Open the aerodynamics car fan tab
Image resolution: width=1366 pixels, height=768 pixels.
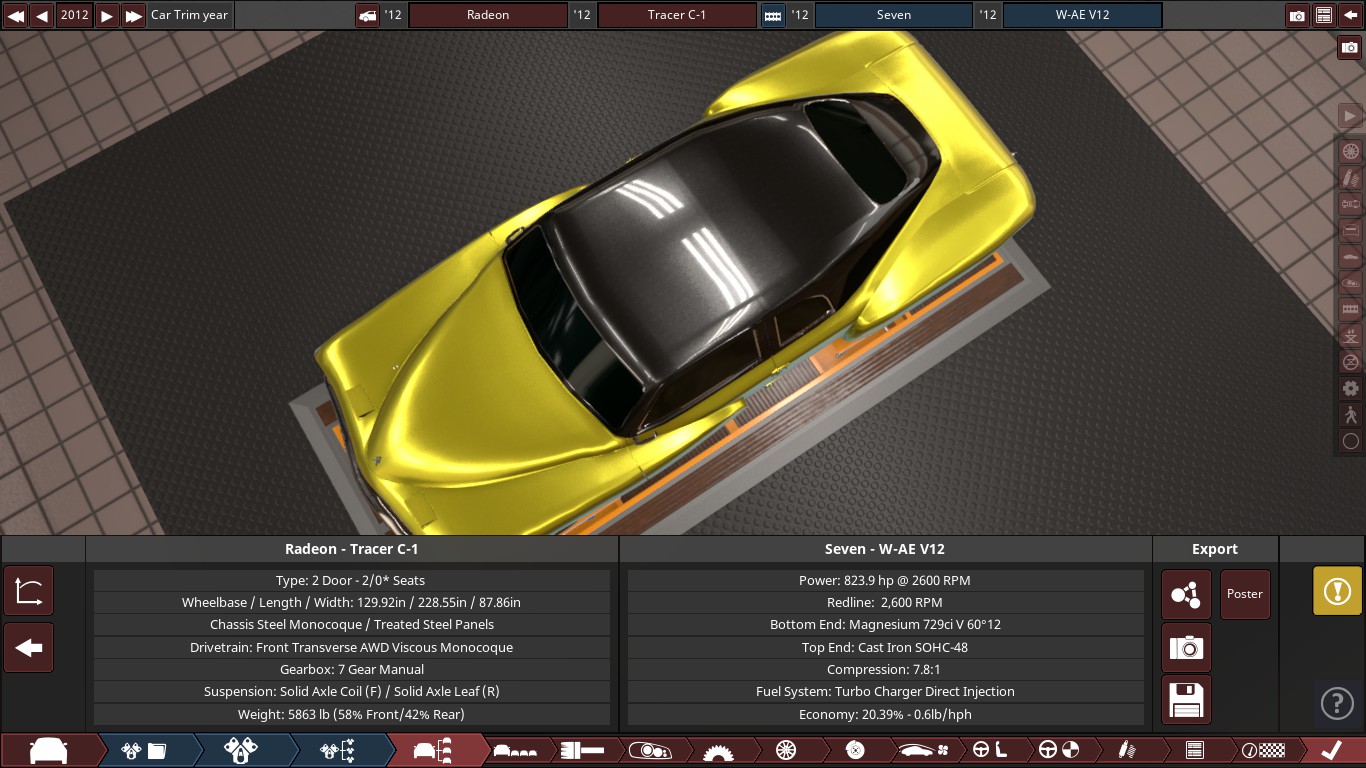924,751
